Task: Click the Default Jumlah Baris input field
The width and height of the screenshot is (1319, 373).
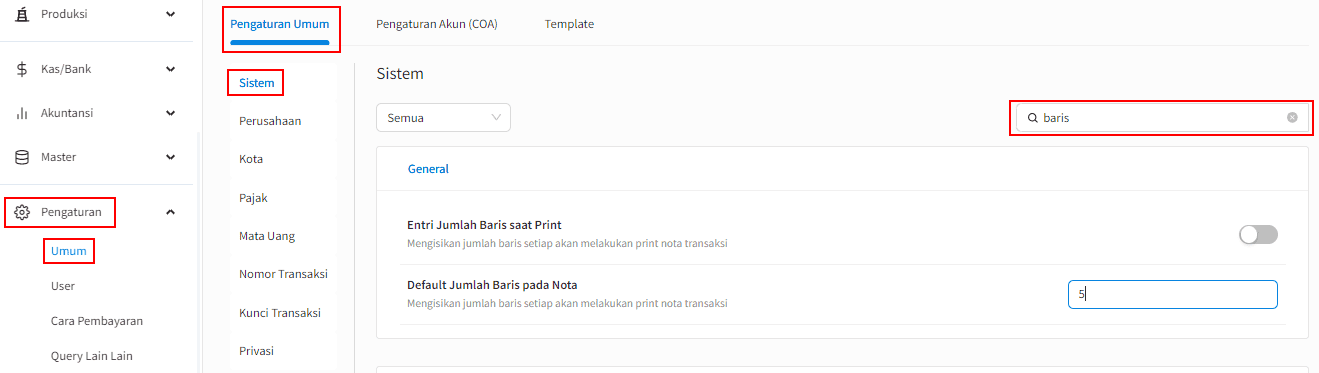Action: click(x=1173, y=294)
